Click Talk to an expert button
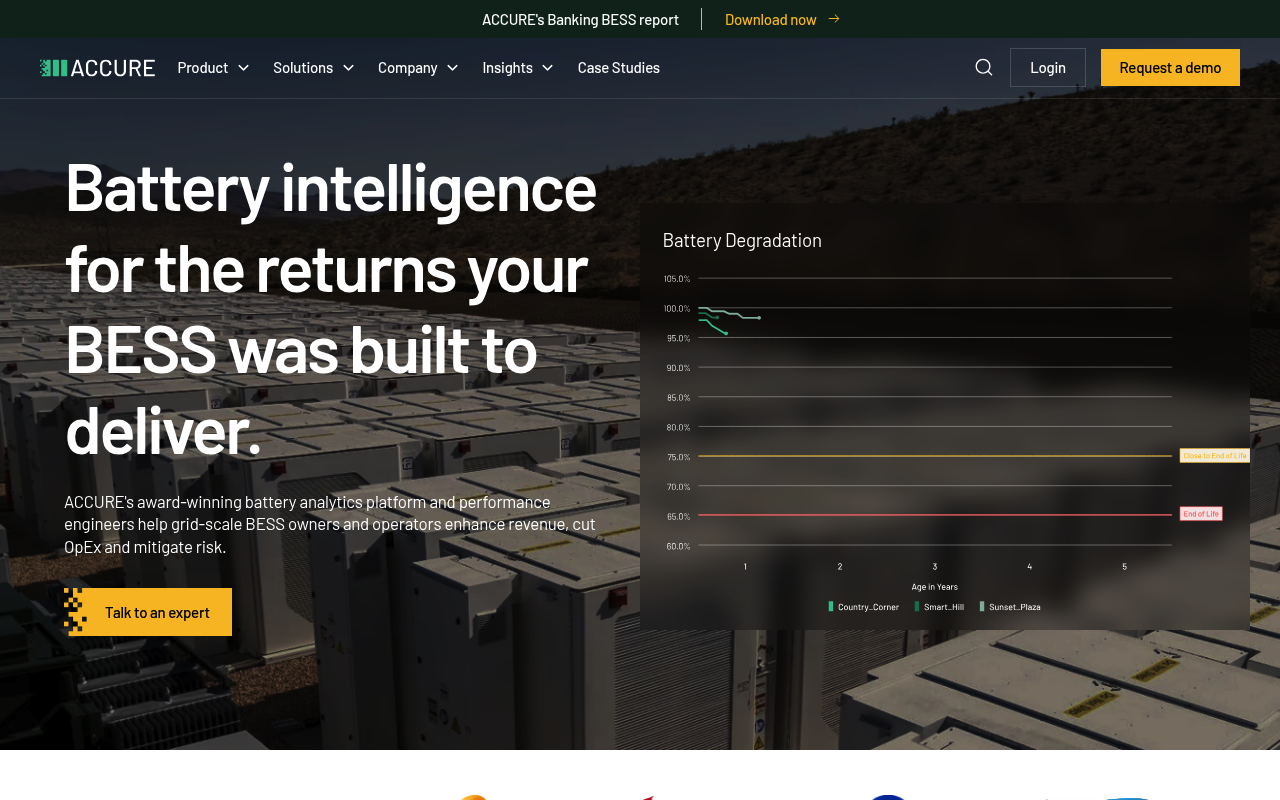This screenshot has width=1280, height=800. [x=148, y=612]
